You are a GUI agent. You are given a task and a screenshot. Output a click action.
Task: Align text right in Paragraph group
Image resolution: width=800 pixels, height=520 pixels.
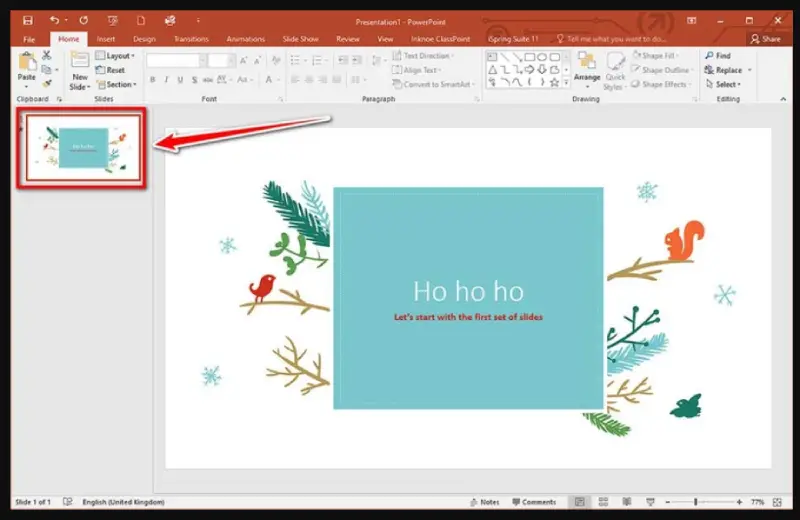[x=322, y=80]
